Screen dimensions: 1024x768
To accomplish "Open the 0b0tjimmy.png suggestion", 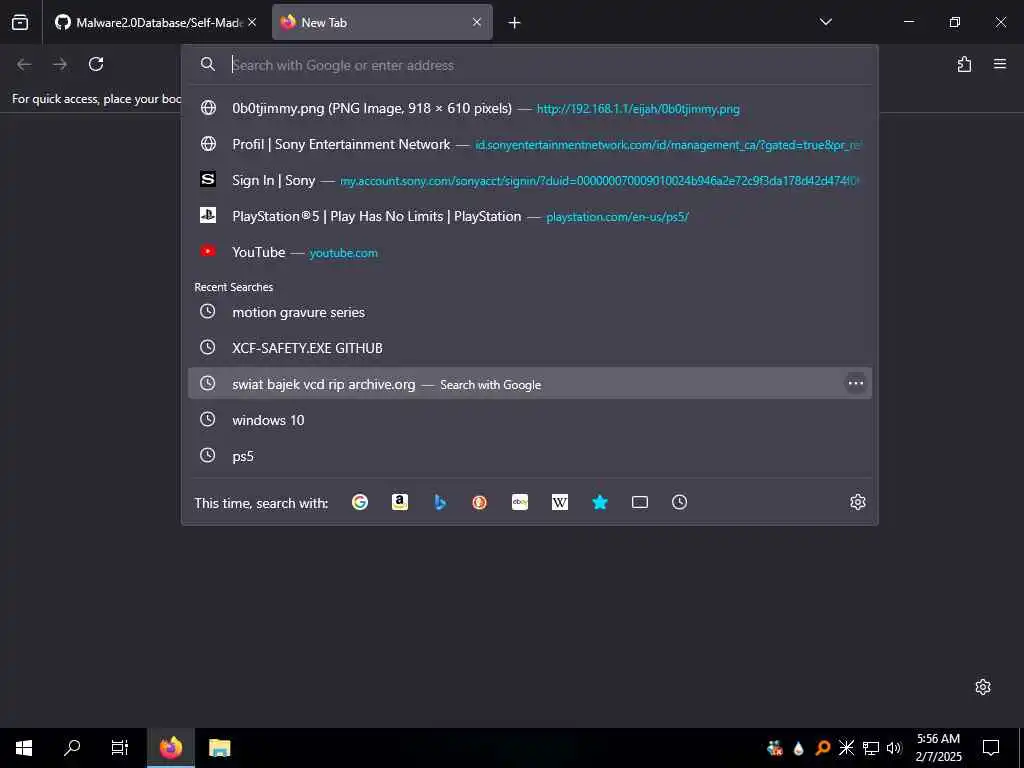I will 530,108.
